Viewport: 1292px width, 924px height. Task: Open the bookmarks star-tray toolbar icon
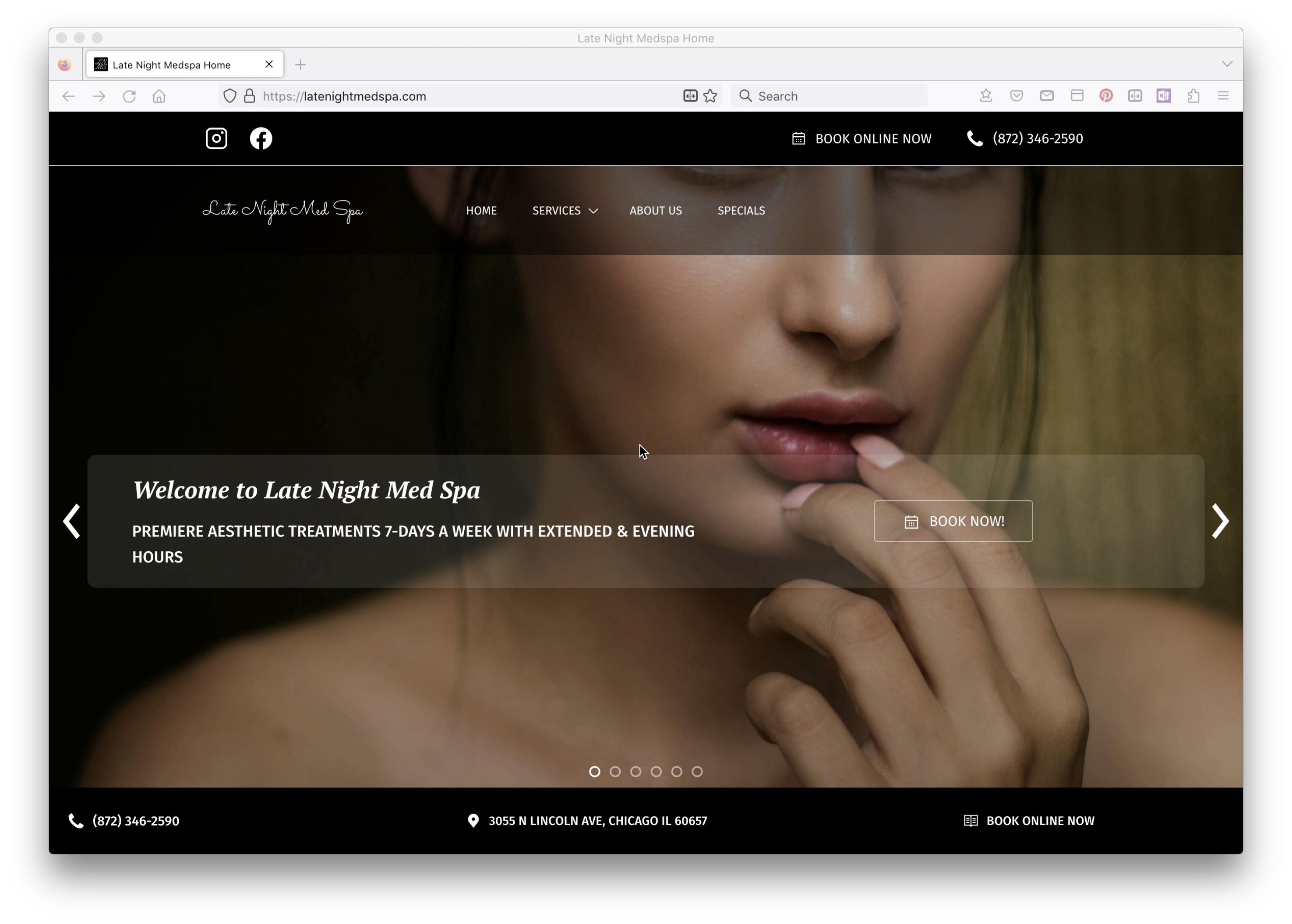[x=986, y=95]
